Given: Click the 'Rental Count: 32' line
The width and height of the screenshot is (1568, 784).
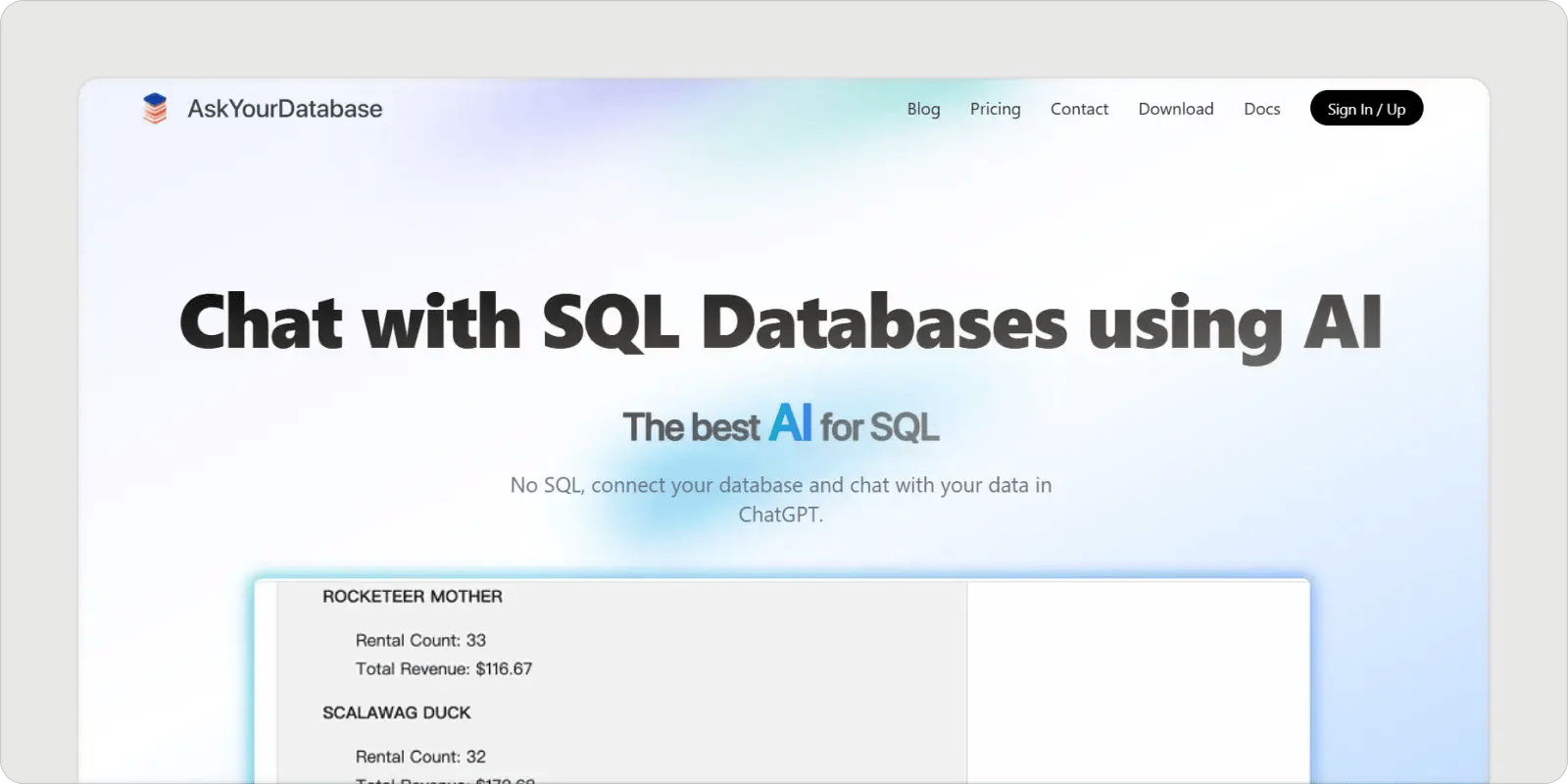Looking at the screenshot, I should tap(420, 757).
